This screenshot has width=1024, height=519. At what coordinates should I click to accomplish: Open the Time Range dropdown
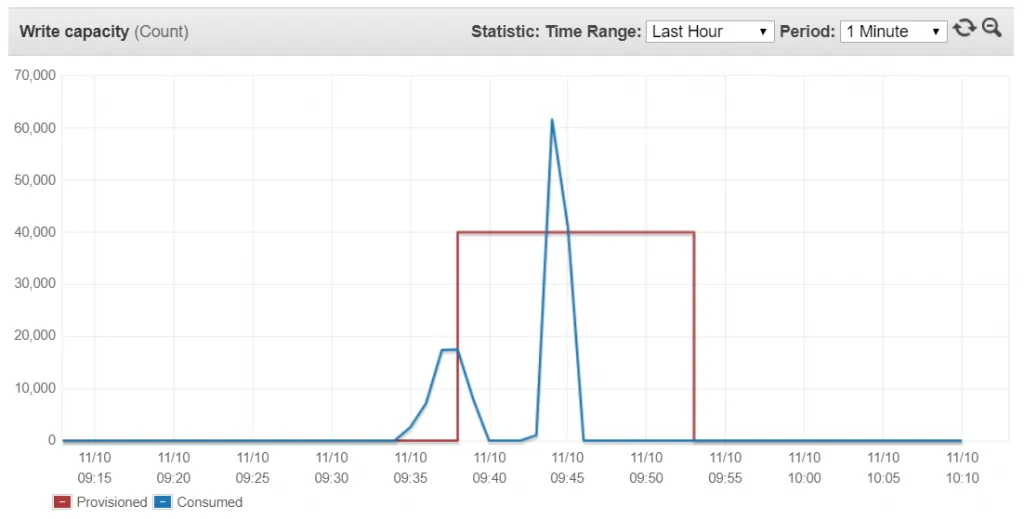pos(710,32)
